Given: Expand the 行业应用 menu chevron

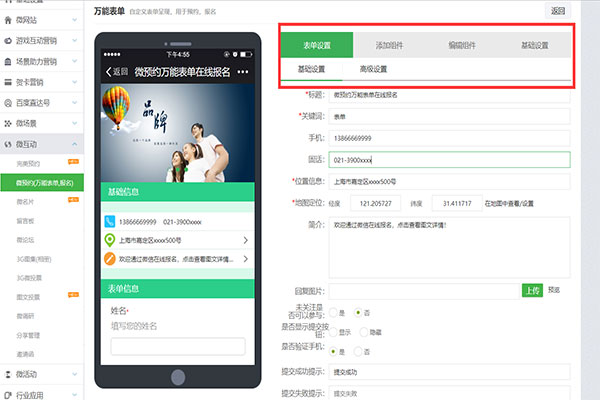Looking at the screenshot, I should [75, 395].
